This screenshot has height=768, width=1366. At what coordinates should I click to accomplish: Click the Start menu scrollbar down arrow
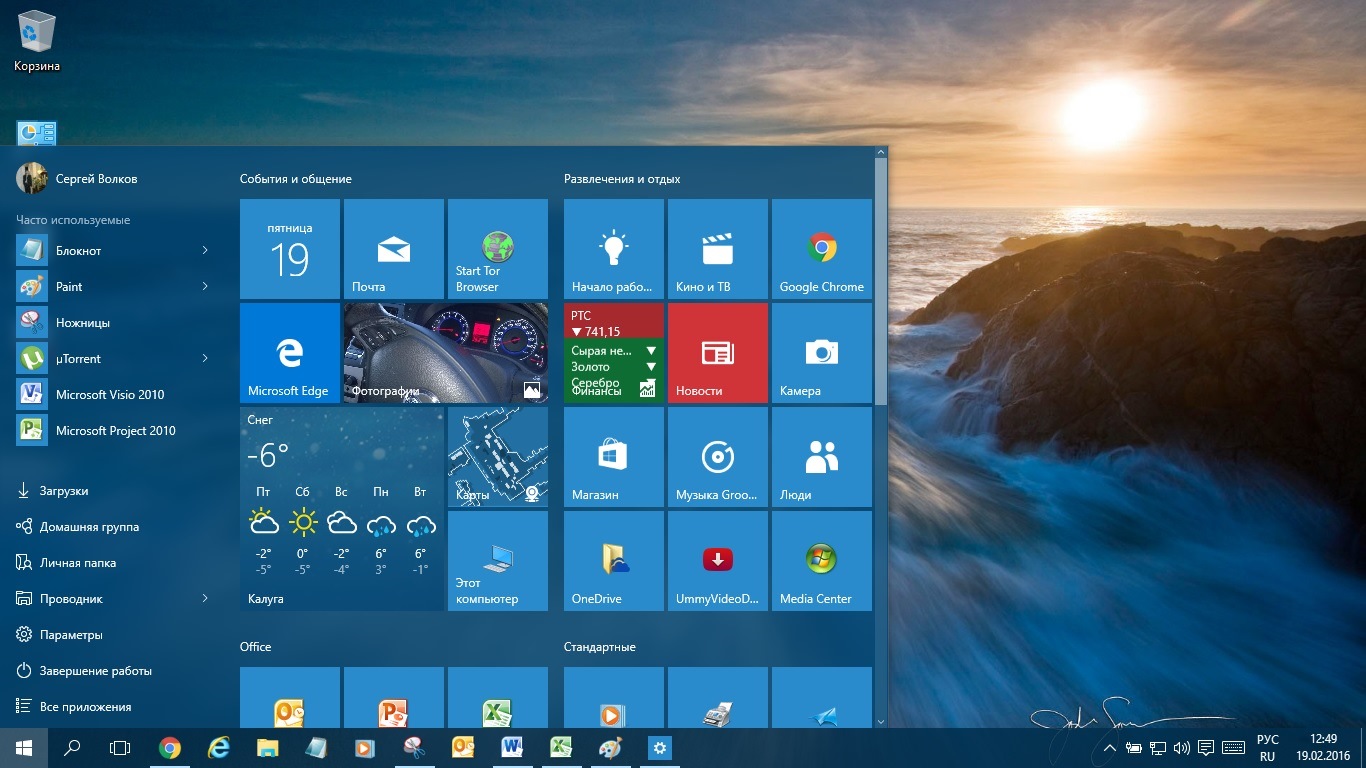coord(880,721)
